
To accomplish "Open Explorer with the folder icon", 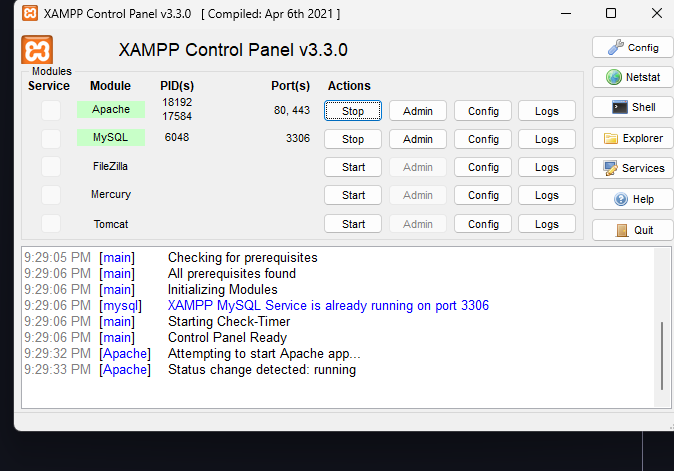I will point(633,138).
